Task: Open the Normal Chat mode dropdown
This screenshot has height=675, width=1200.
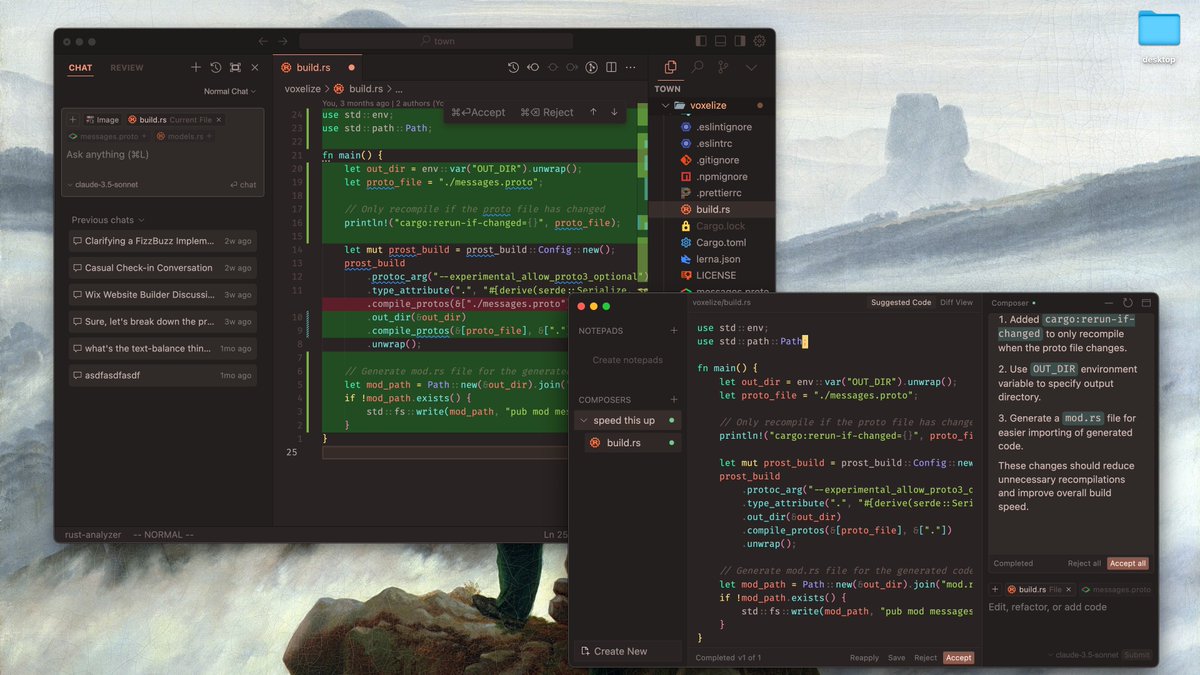Action: point(229,91)
